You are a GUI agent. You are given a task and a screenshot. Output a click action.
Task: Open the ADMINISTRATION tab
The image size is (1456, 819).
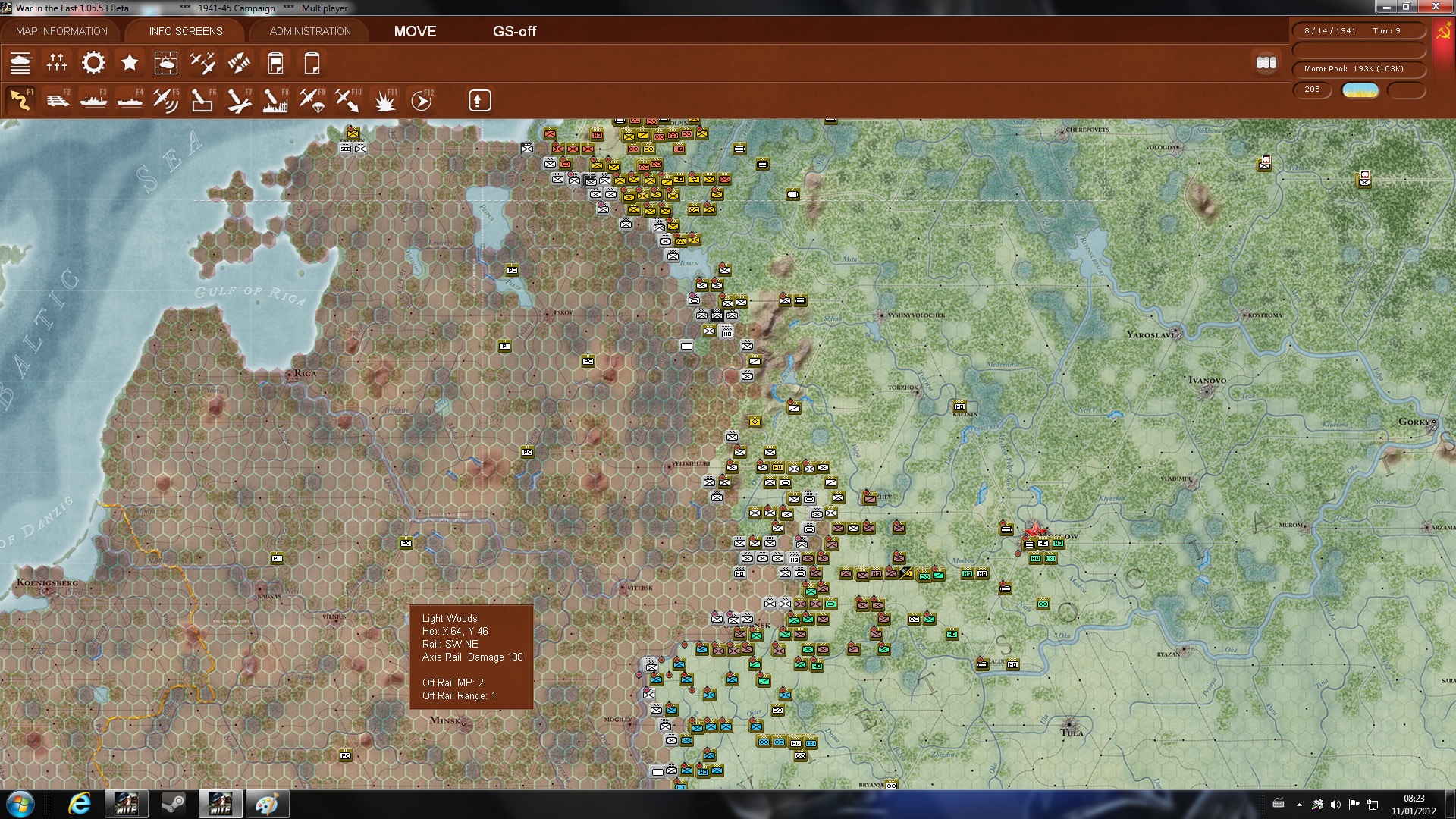click(x=310, y=31)
